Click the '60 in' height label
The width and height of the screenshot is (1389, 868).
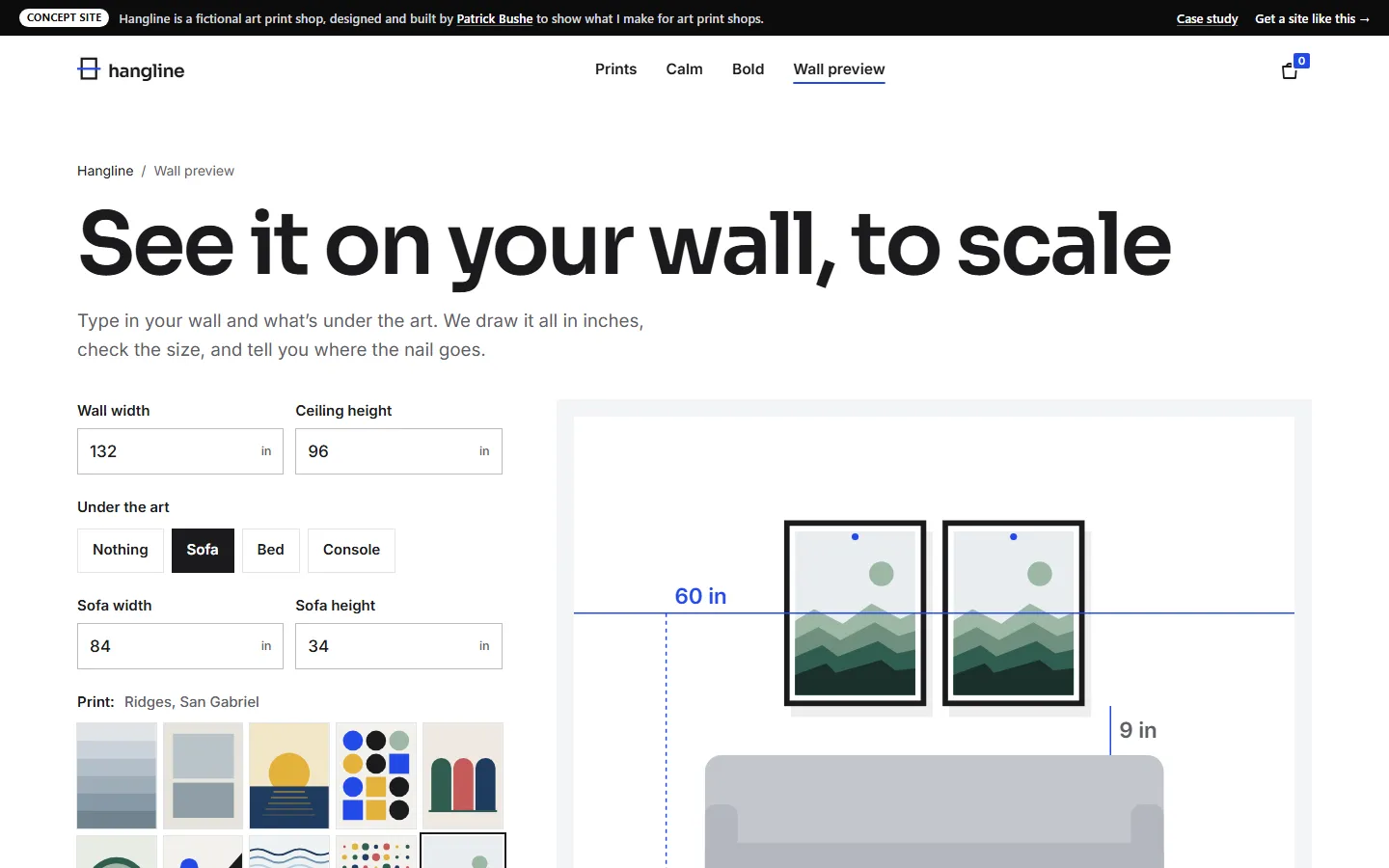coord(700,596)
